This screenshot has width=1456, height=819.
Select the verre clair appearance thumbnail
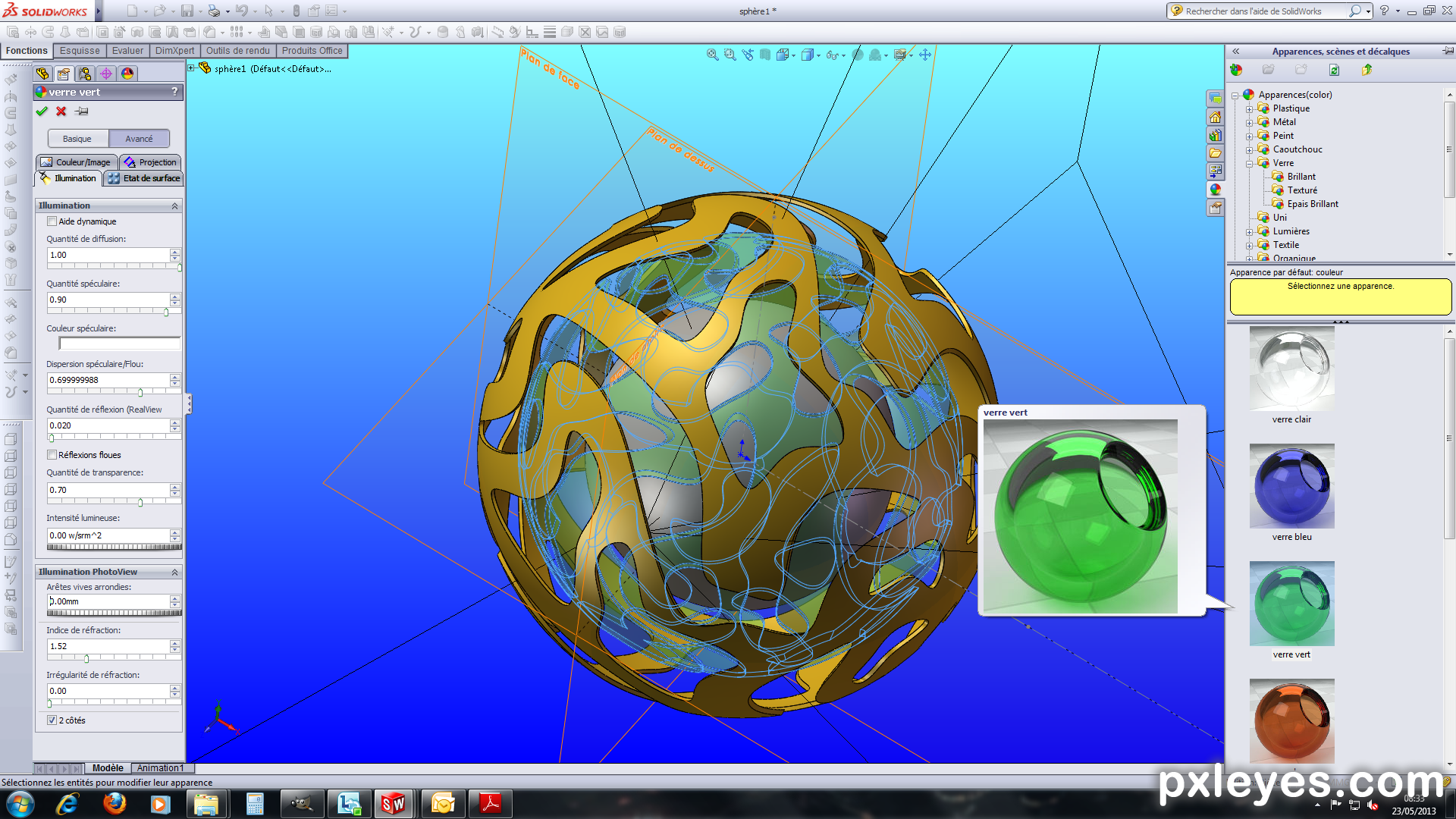coord(1291,369)
